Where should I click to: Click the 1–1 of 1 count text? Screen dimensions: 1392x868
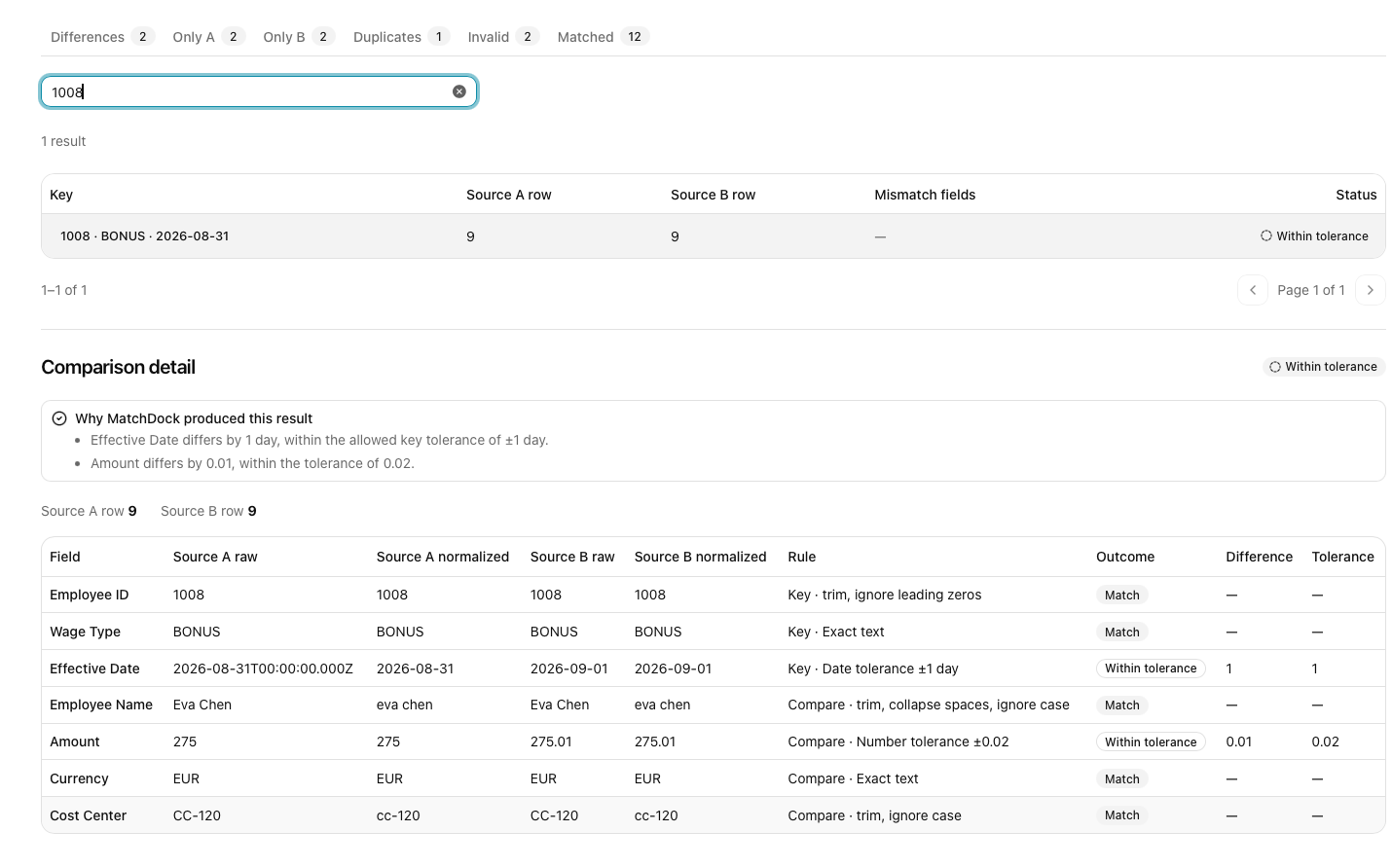click(x=64, y=290)
